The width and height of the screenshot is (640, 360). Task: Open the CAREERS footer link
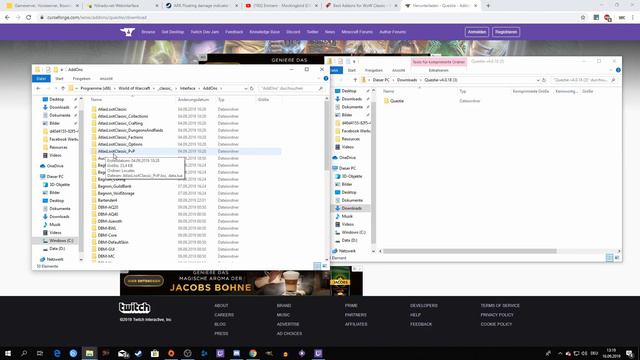tap(224, 315)
